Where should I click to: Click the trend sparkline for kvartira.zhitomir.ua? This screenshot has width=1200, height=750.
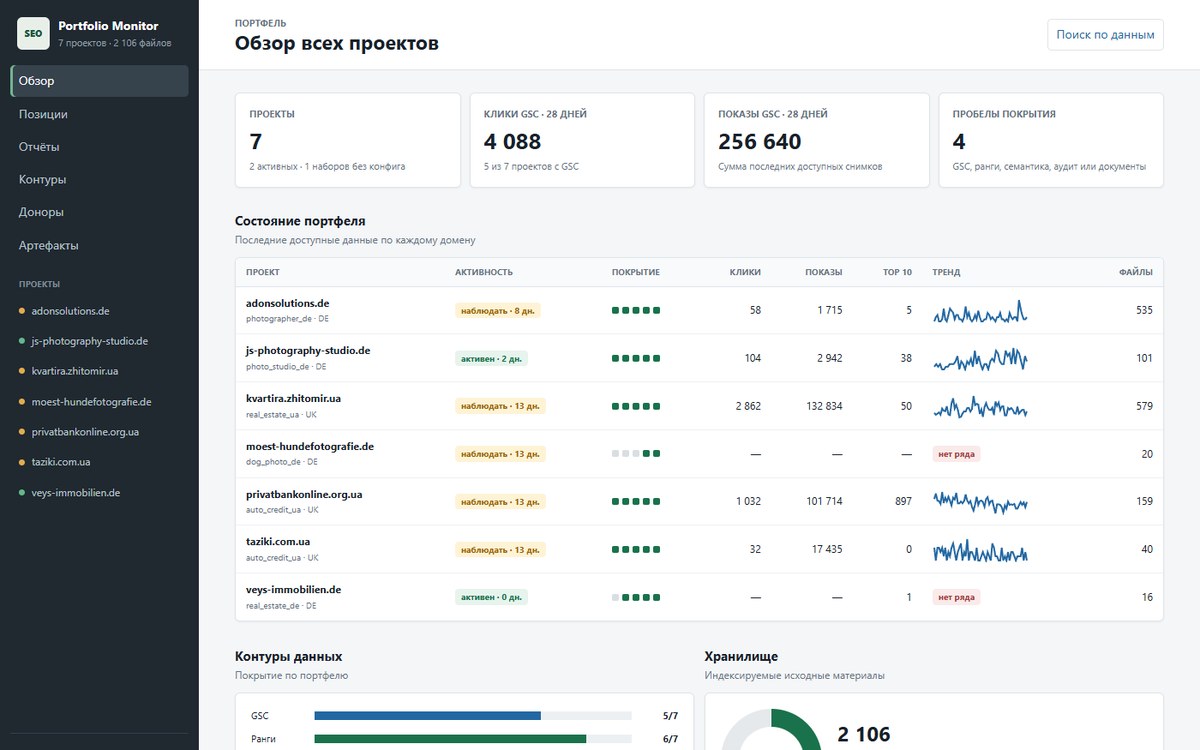click(x=980, y=407)
